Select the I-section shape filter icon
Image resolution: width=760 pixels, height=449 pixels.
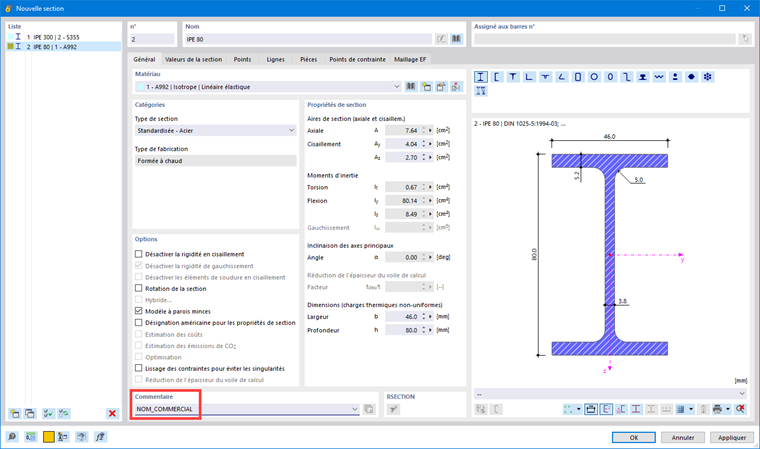(480, 77)
